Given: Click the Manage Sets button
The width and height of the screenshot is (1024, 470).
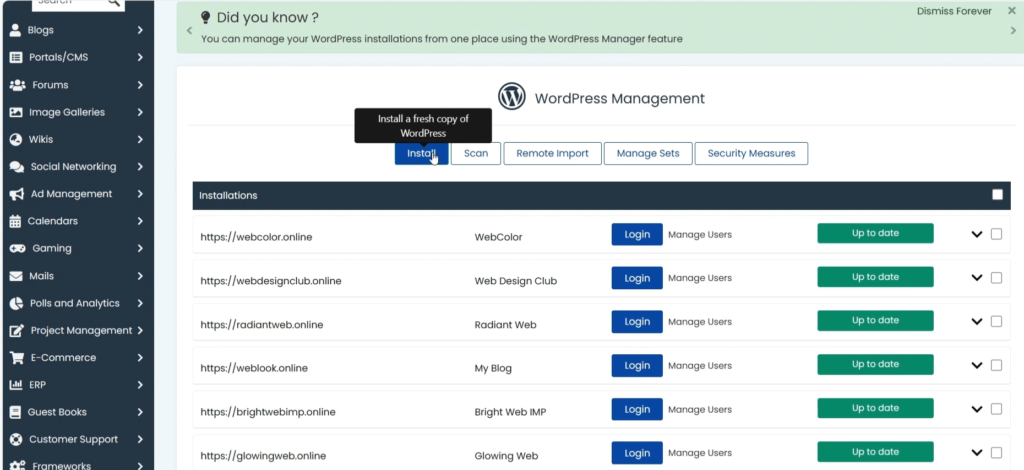Looking at the screenshot, I should pos(648,153).
